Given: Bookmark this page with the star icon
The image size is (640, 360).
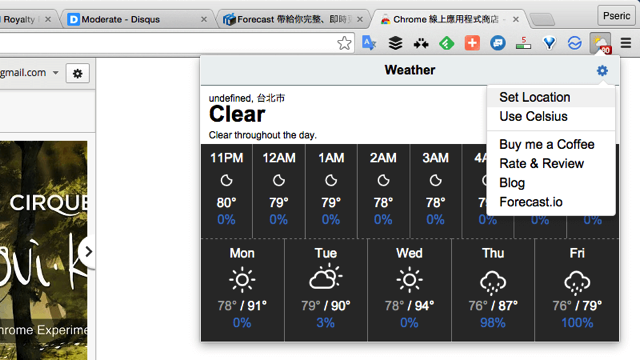Looking at the screenshot, I should coord(344,43).
